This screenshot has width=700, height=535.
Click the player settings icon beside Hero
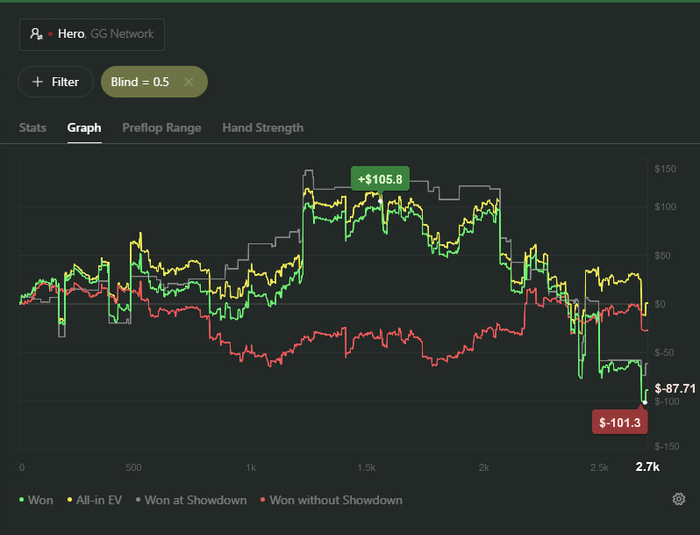36,34
